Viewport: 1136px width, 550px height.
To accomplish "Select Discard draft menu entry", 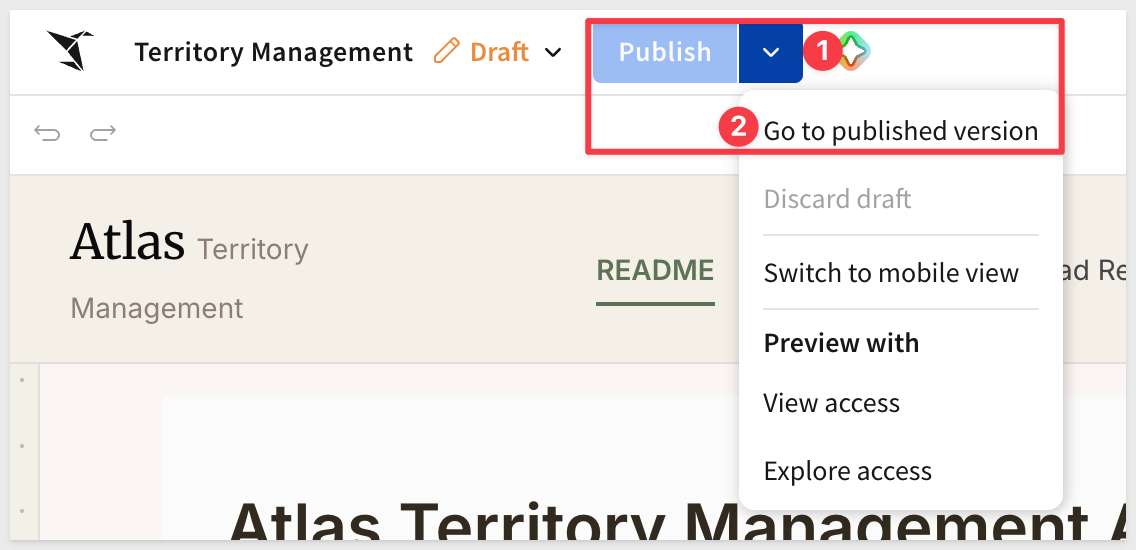I will (x=838, y=199).
